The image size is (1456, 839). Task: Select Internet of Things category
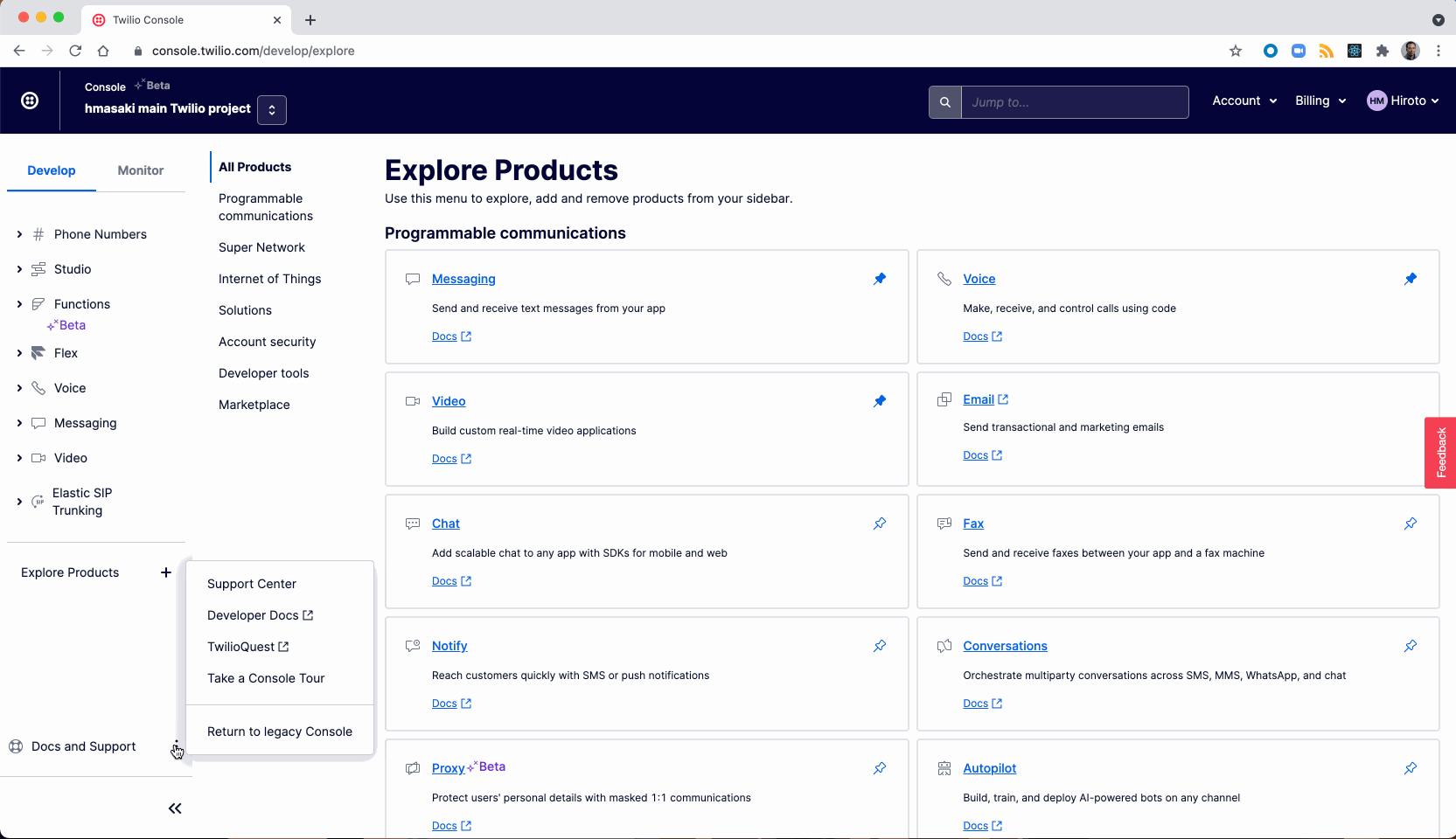[x=269, y=279]
